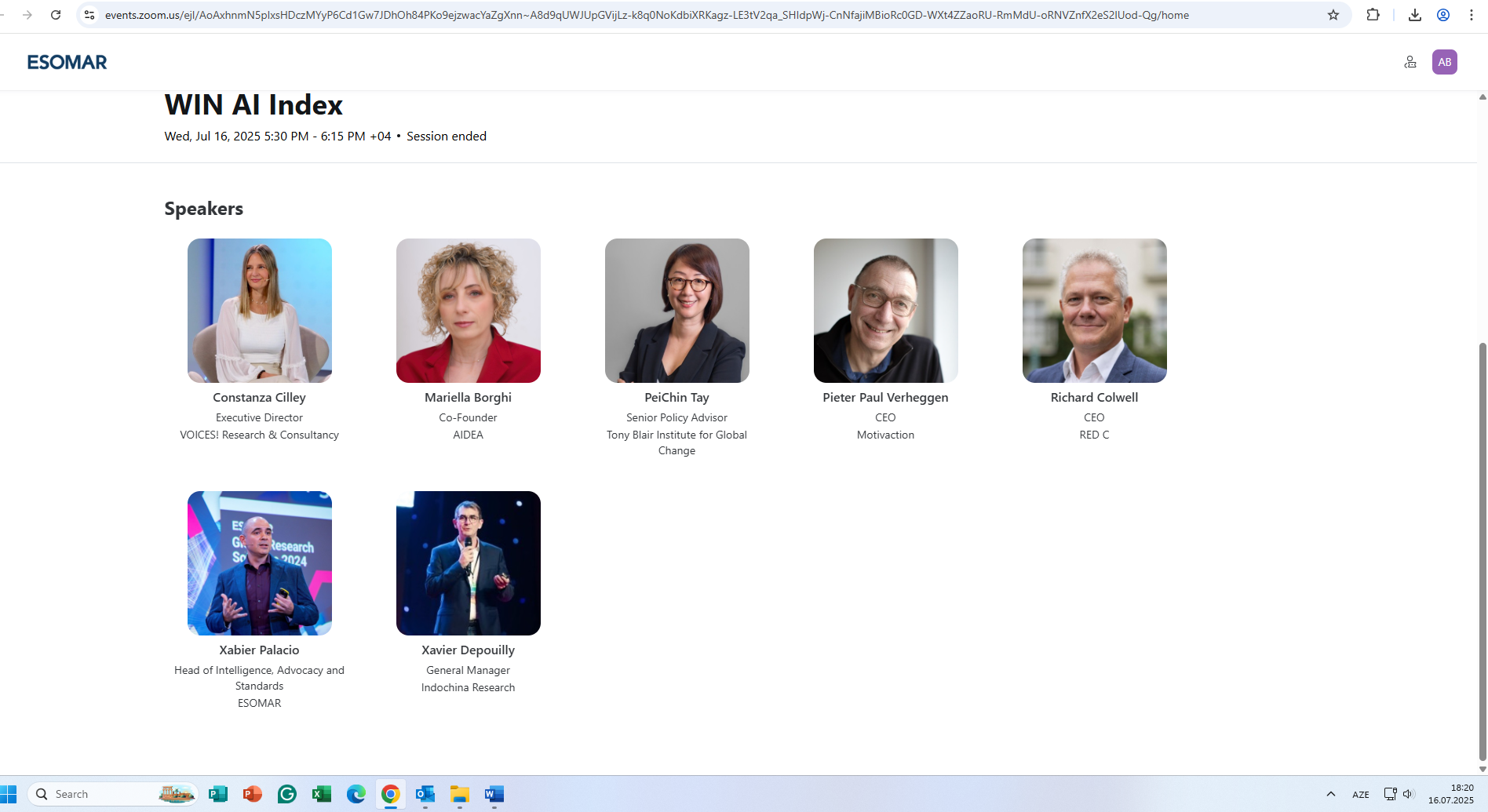Open Pieter Paul Verheggen speaker photo
The image size is (1488, 812).
[x=886, y=311]
